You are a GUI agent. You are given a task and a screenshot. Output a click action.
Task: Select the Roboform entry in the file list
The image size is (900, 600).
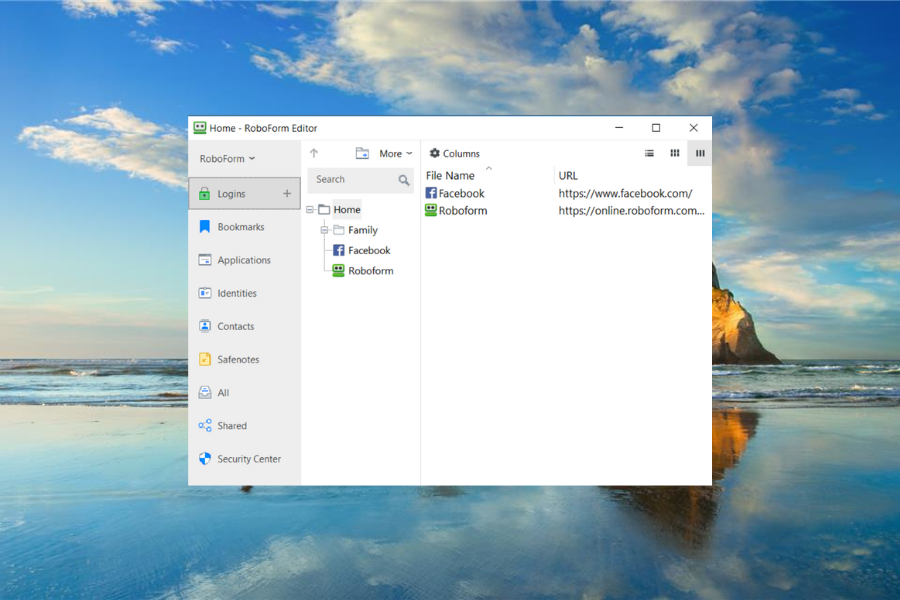tap(456, 211)
